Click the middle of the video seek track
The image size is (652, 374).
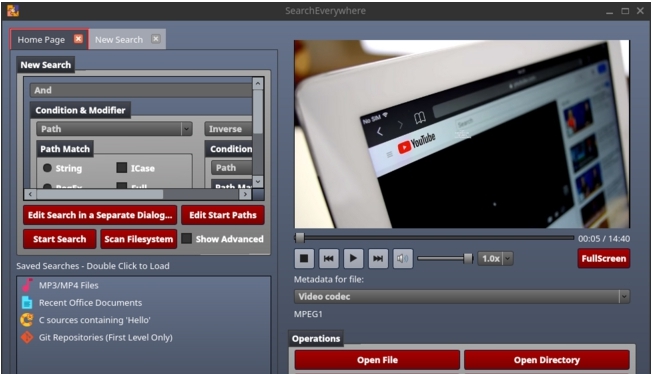[435, 238]
